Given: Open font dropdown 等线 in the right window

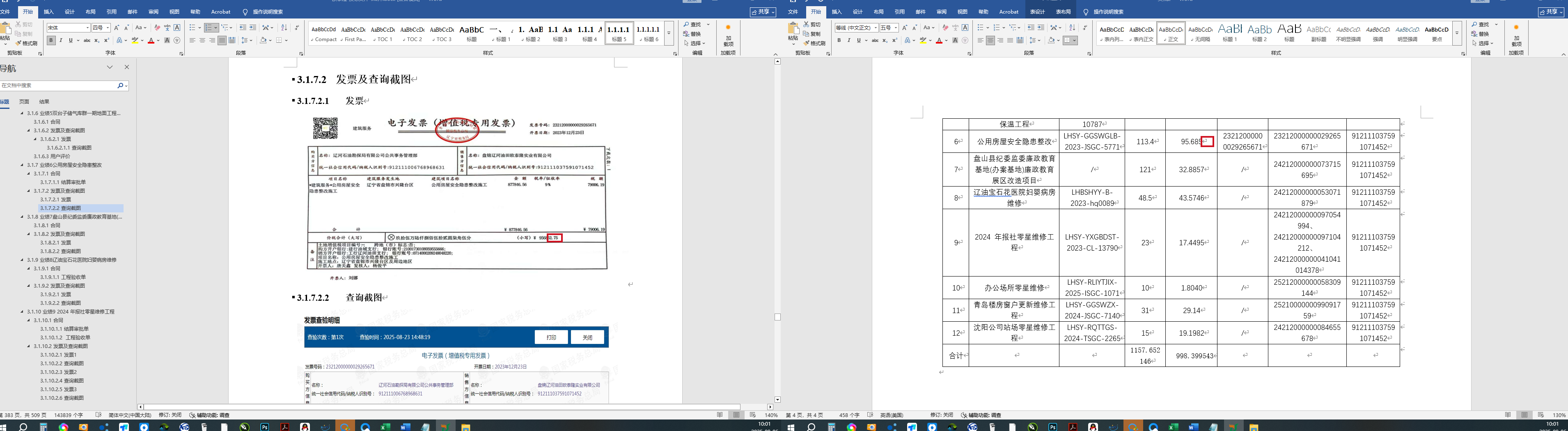Looking at the screenshot, I should (875, 28).
